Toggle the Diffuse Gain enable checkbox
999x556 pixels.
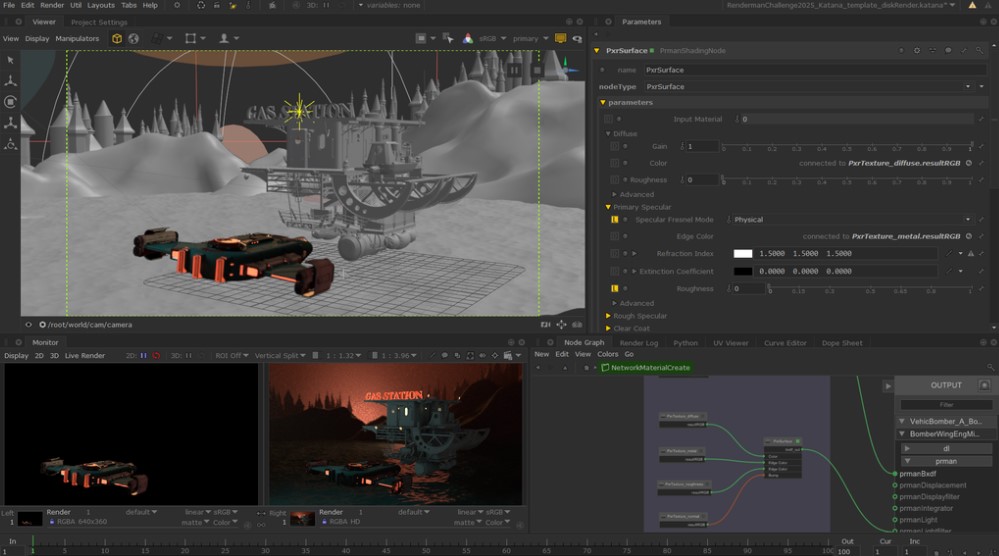coord(615,147)
